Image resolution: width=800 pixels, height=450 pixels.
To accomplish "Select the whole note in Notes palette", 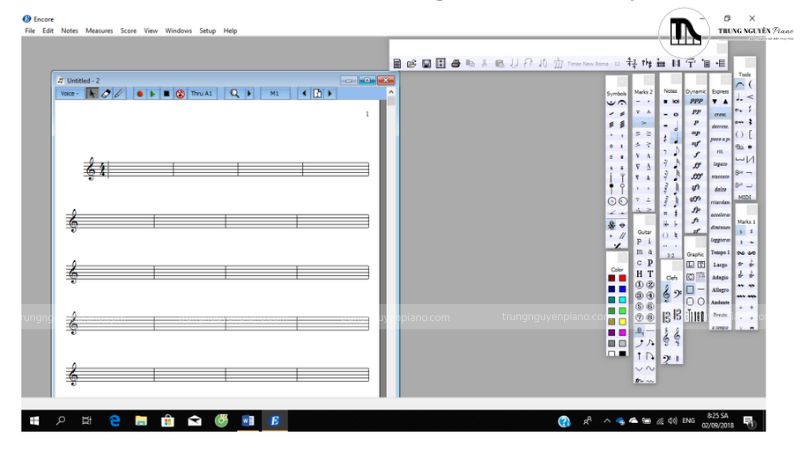I will (676, 114).
